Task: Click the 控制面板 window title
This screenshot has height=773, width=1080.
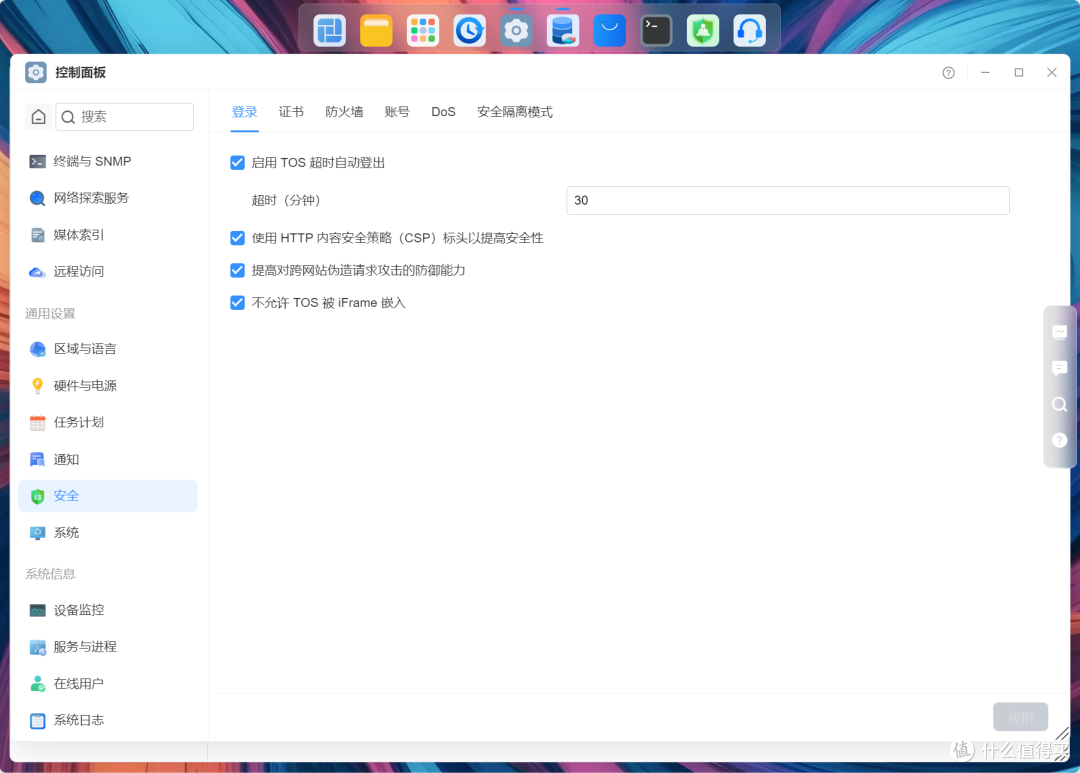Action: tap(81, 72)
